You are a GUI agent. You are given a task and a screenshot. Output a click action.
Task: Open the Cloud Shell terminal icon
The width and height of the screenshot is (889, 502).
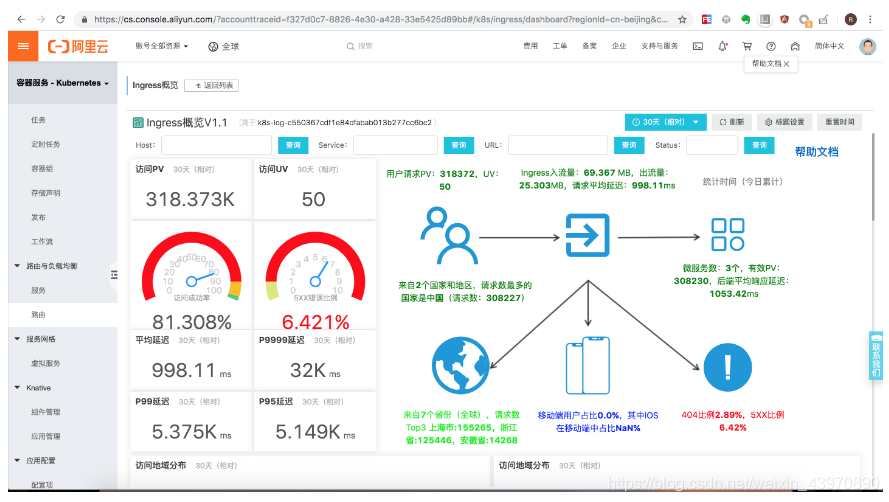[x=698, y=47]
